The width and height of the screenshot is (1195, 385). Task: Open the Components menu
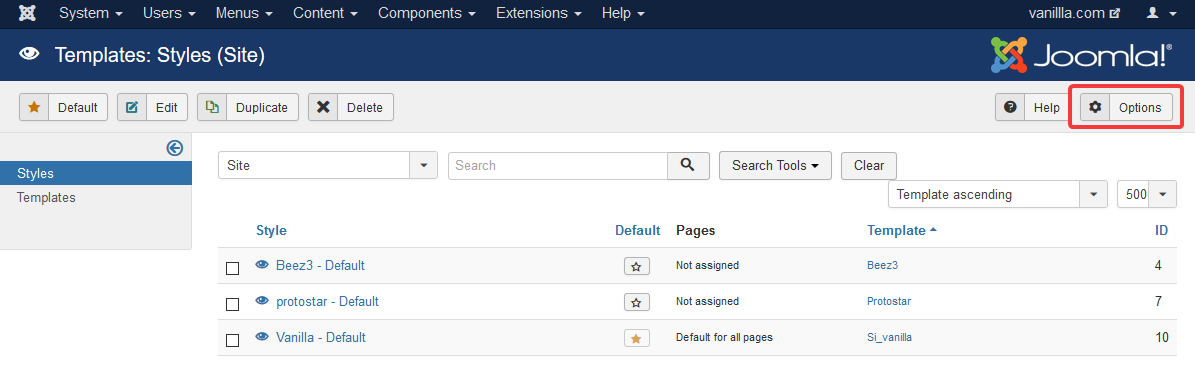point(428,13)
